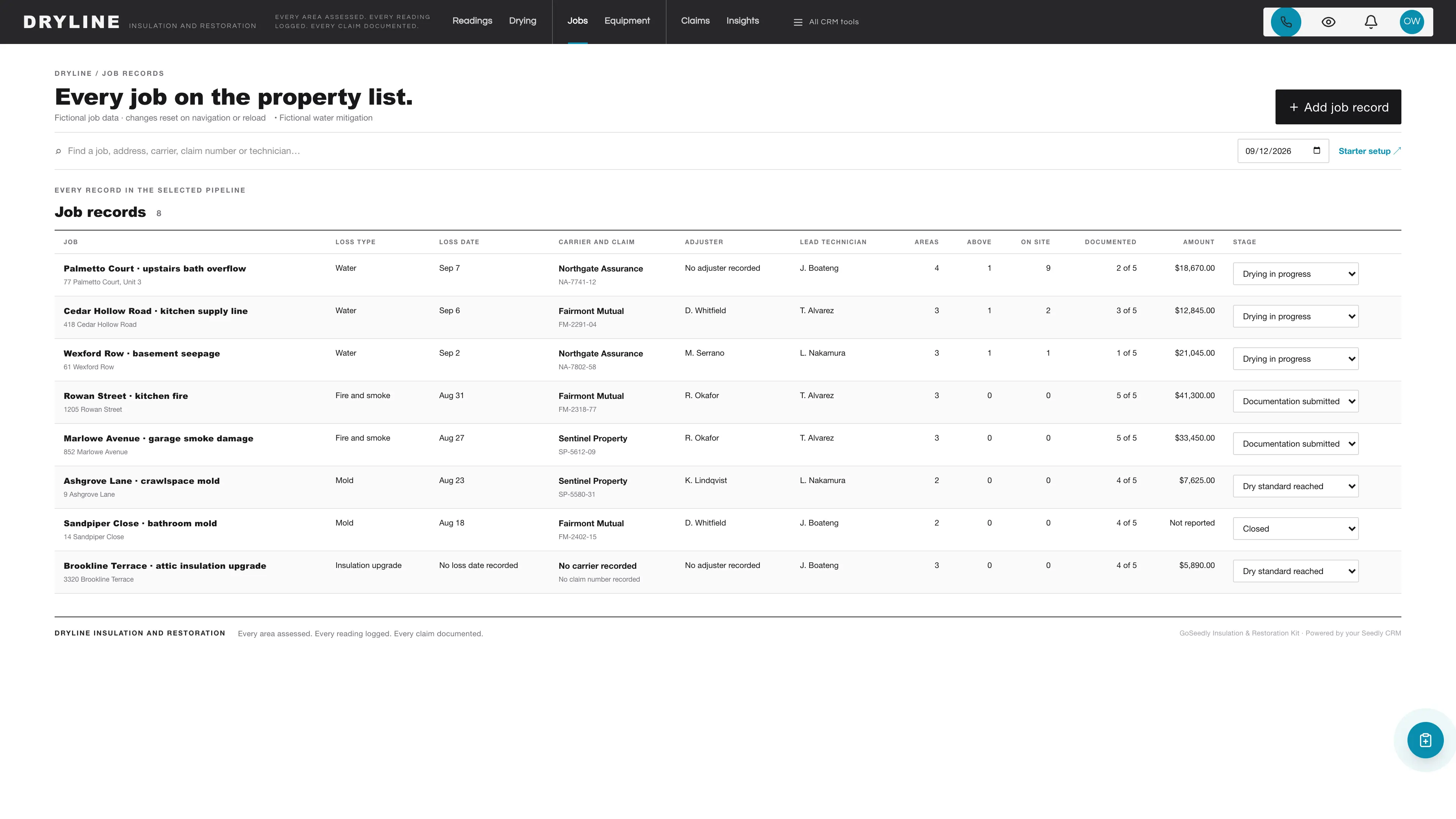Viewport: 1456px width, 819px height.
Task: Expand stage dropdown for Wexford Row
Action: coord(1296,359)
